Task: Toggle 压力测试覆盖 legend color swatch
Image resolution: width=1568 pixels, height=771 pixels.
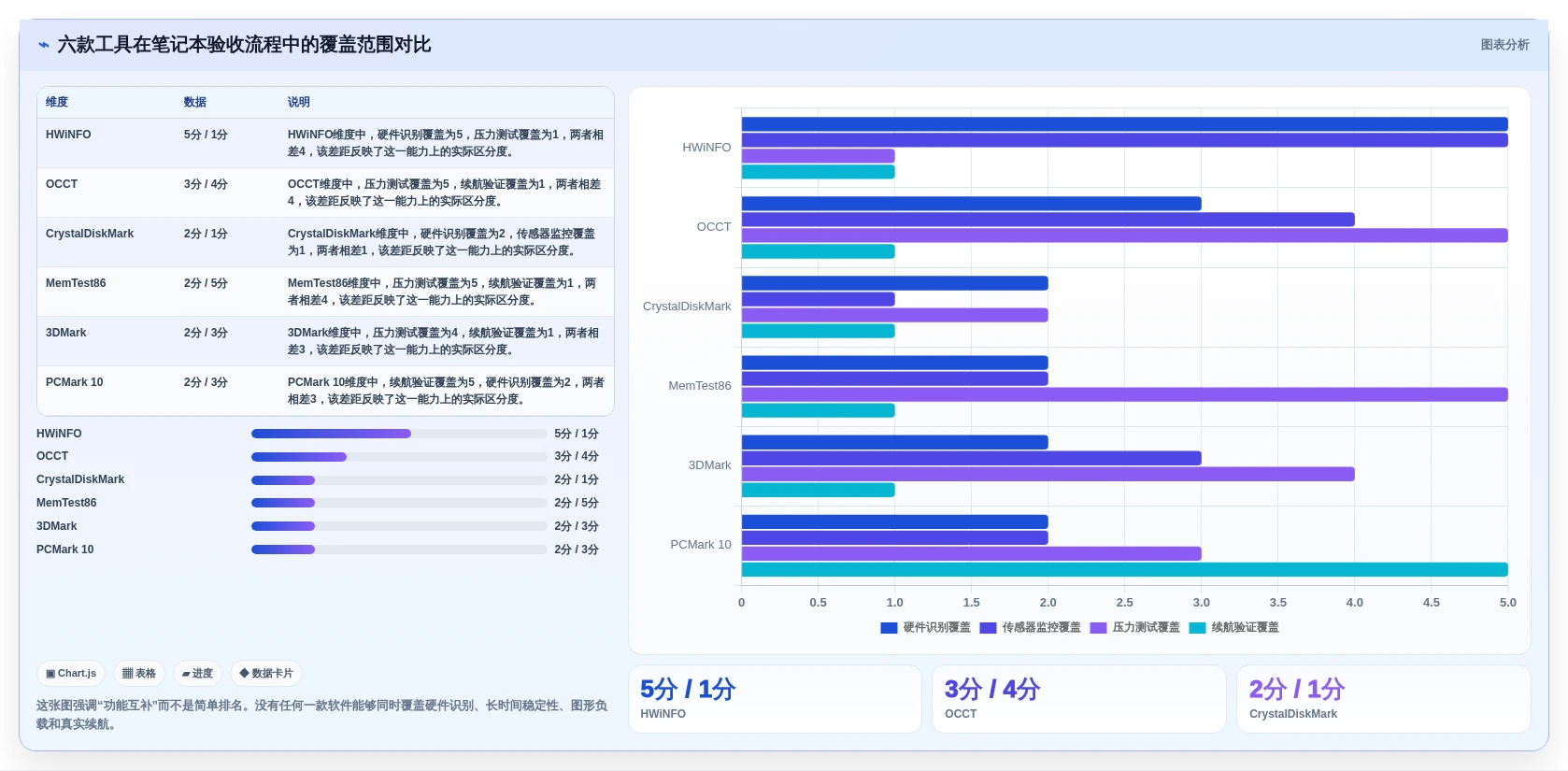Action: [1098, 628]
